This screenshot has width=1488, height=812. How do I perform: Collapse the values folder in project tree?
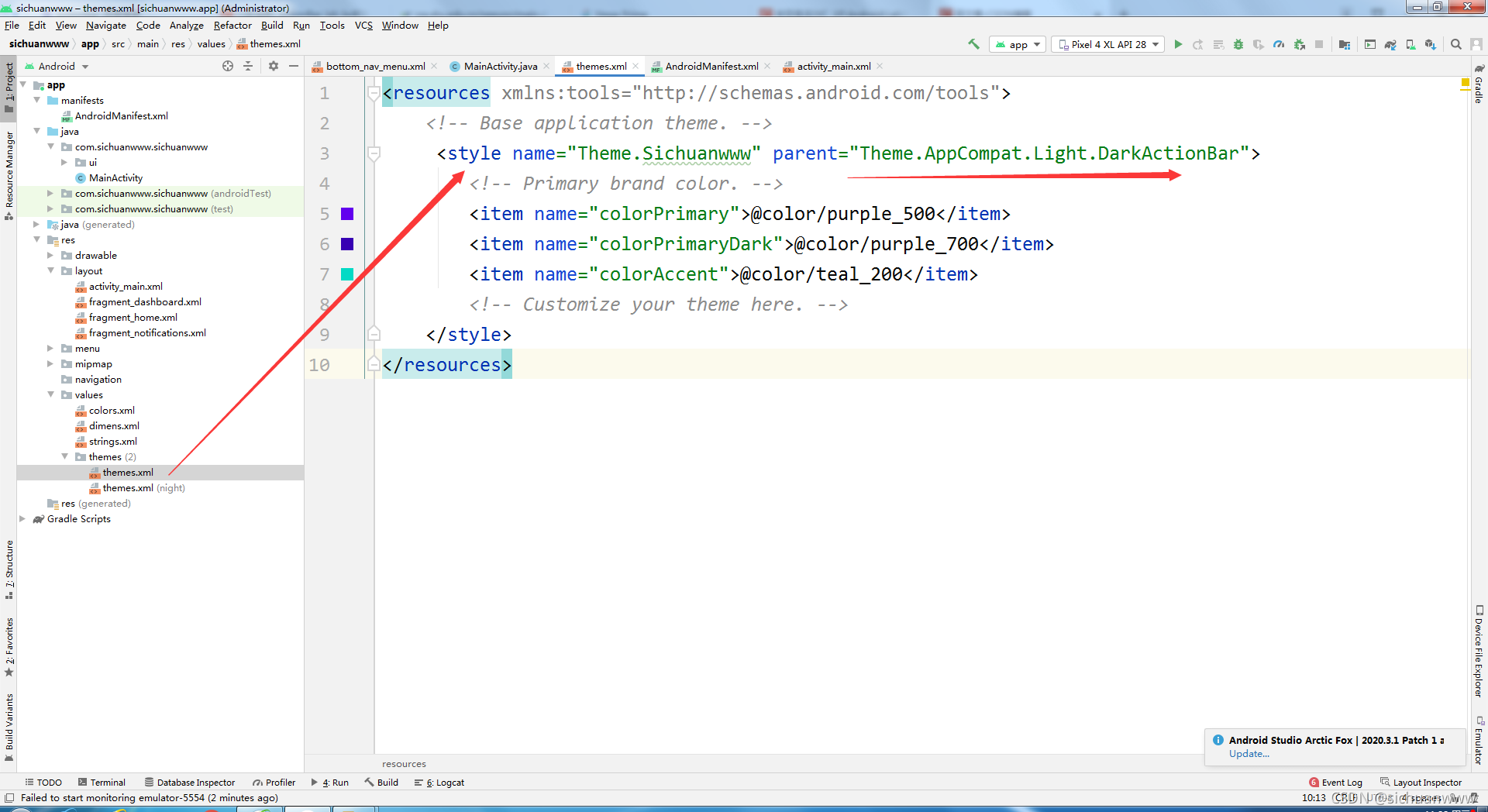pyautogui.click(x=51, y=394)
